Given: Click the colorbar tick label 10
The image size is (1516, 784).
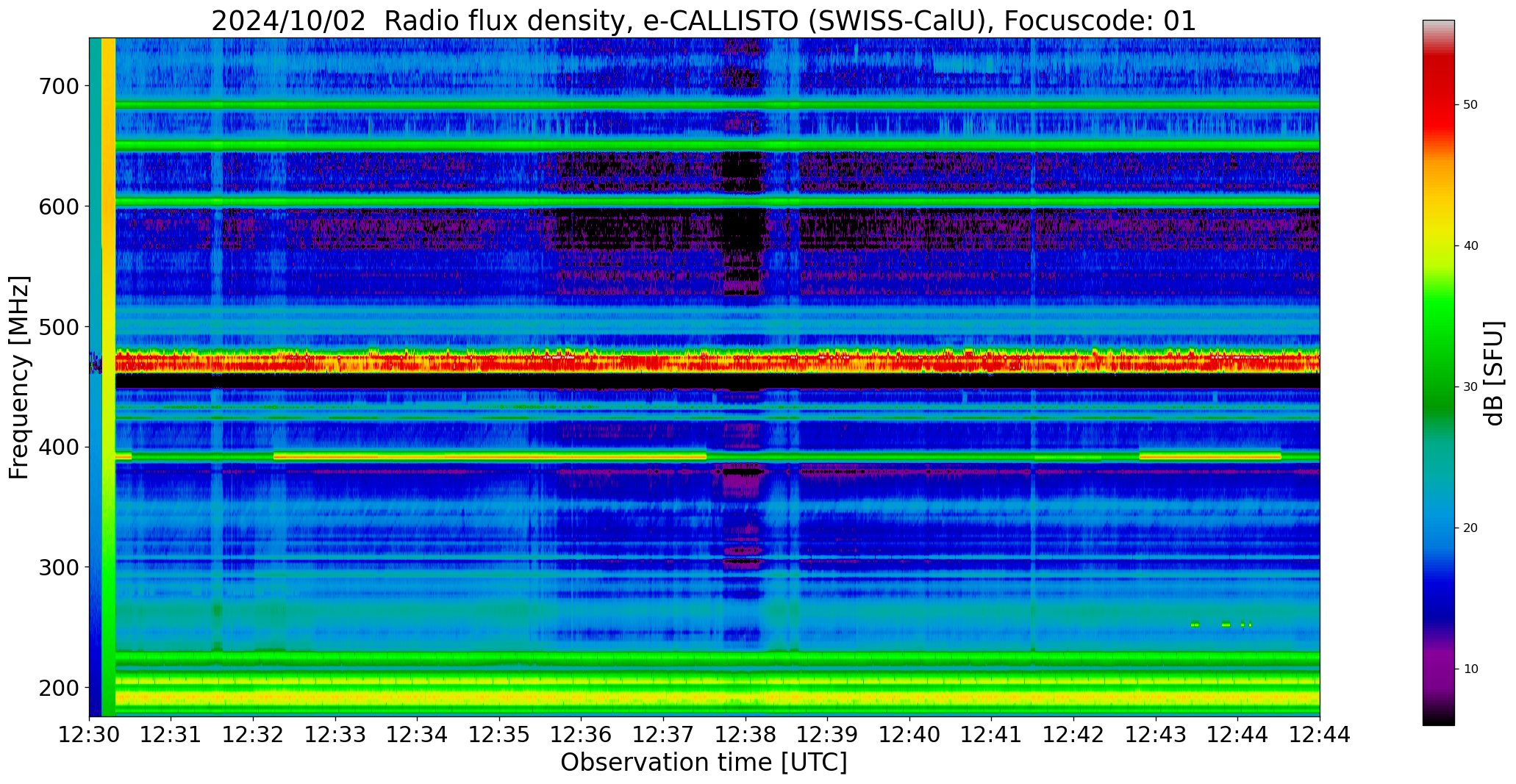Looking at the screenshot, I should pyautogui.click(x=1470, y=669).
